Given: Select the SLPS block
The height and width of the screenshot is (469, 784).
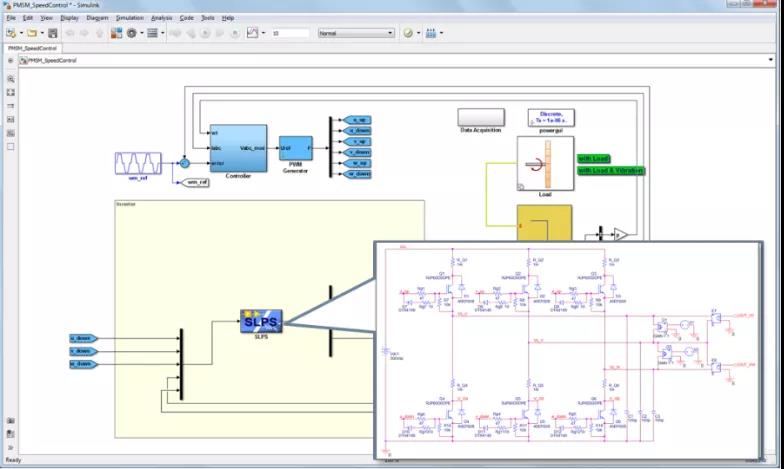Looking at the screenshot, I should [x=262, y=321].
